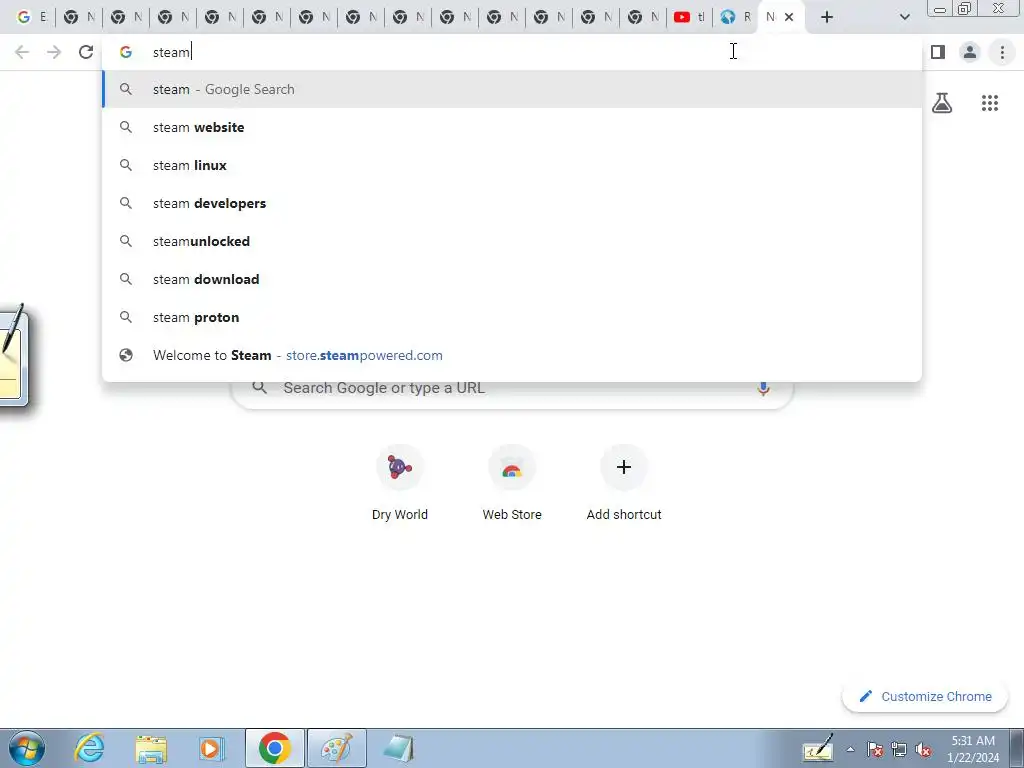Pick the 'steam download' suggestion

point(512,279)
